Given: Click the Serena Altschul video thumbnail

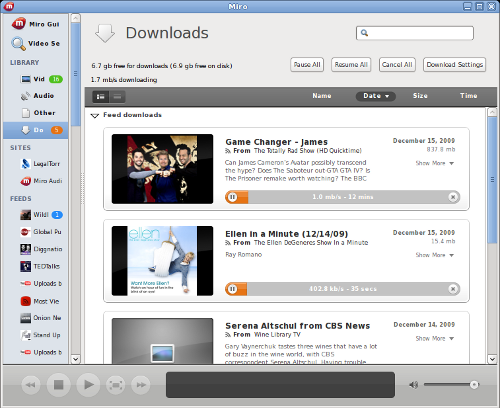Looking at the screenshot, I should (x=162, y=341).
